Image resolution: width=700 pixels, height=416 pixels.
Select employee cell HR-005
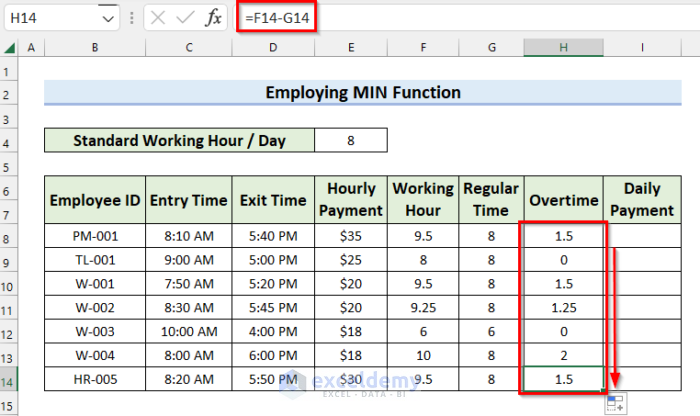coord(95,379)
